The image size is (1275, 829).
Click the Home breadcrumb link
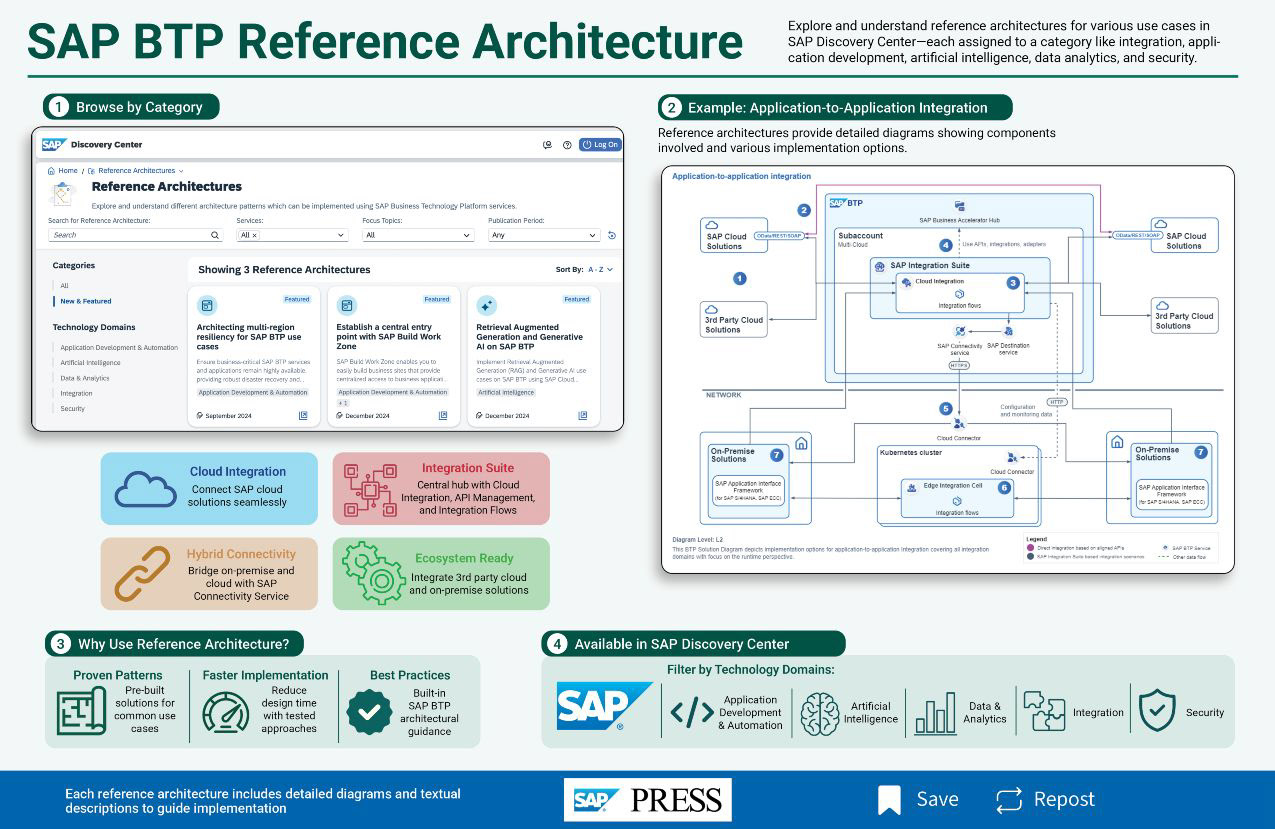(x=68, y=171)
